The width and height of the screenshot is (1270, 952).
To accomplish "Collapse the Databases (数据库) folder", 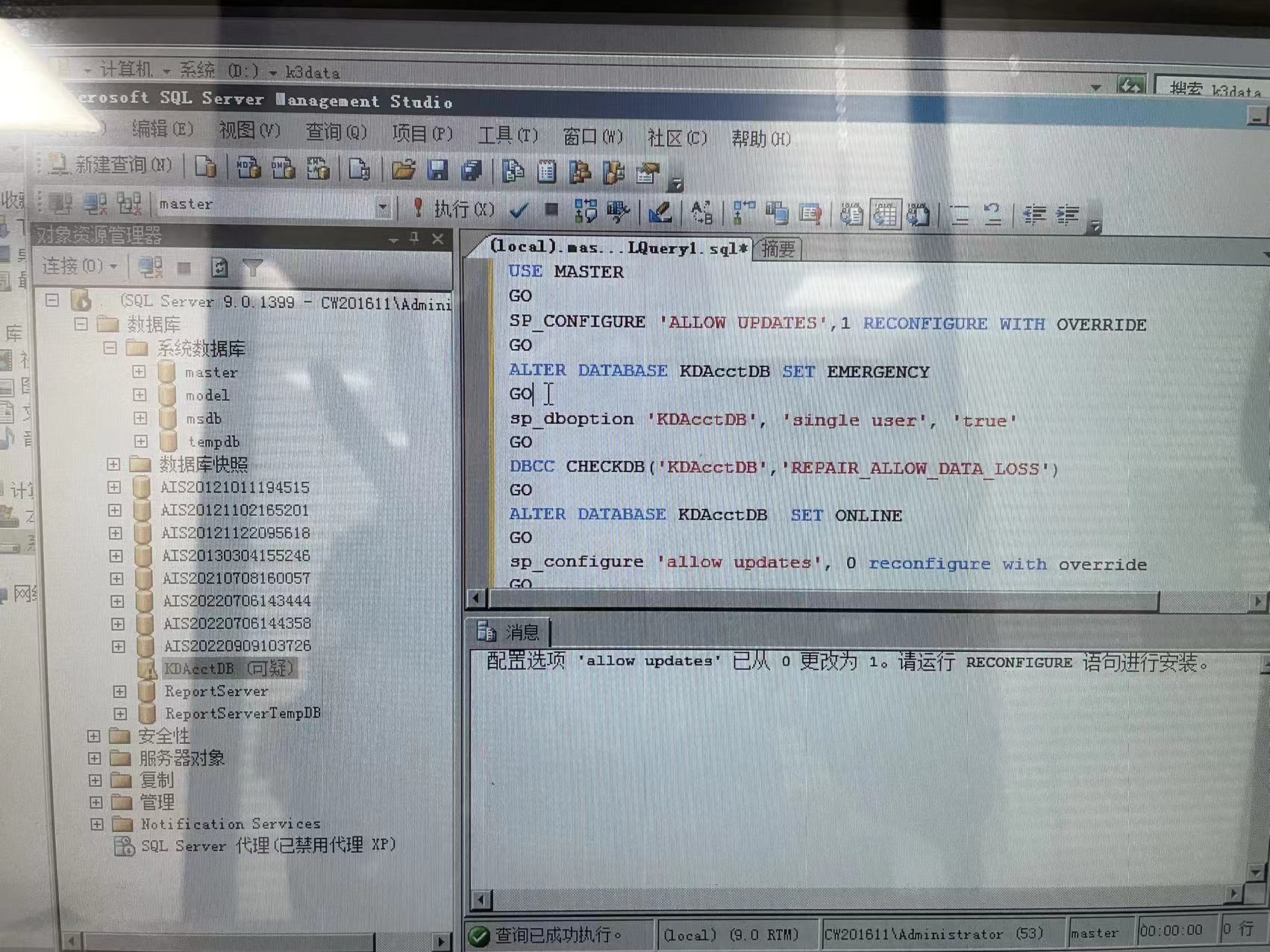I will pos(81,325).
